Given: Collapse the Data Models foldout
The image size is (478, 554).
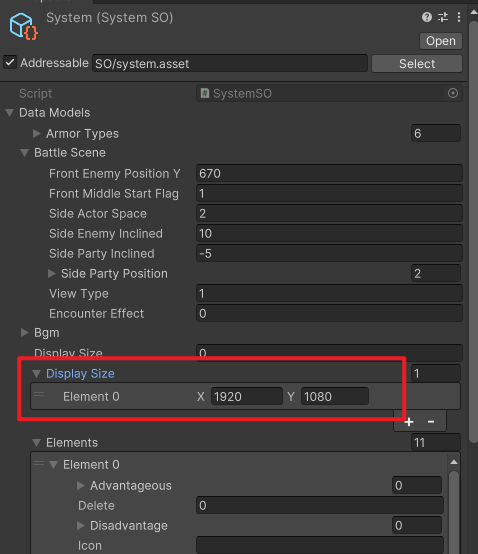Looking at the screenshot, I should tap(10, 113).
